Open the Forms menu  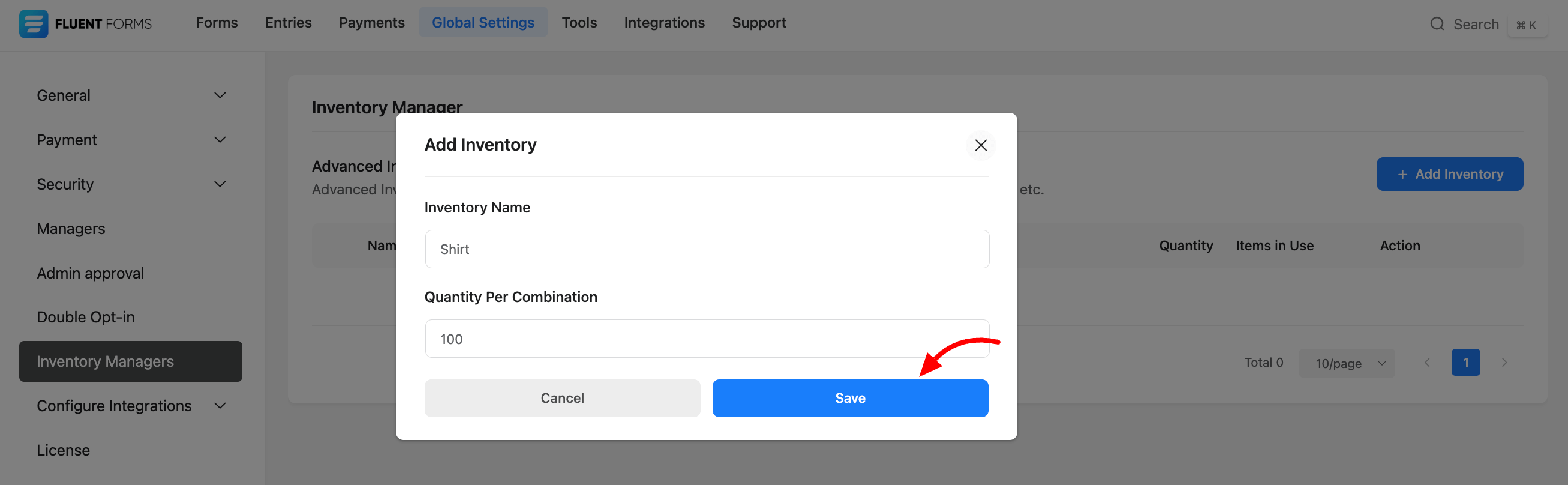click(x=217, y=23)
